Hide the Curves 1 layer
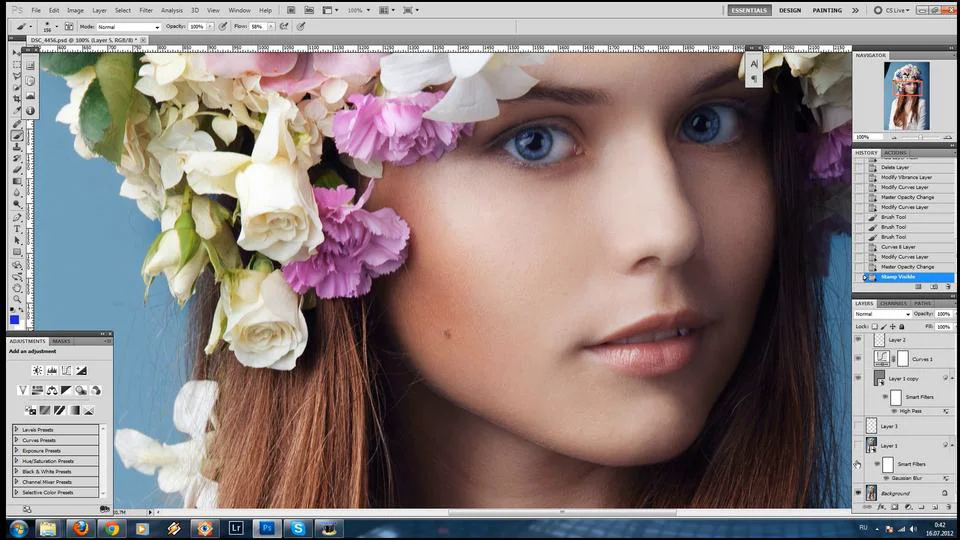Image resolution: width=960 pixels, height=540 pixels. 858,359
